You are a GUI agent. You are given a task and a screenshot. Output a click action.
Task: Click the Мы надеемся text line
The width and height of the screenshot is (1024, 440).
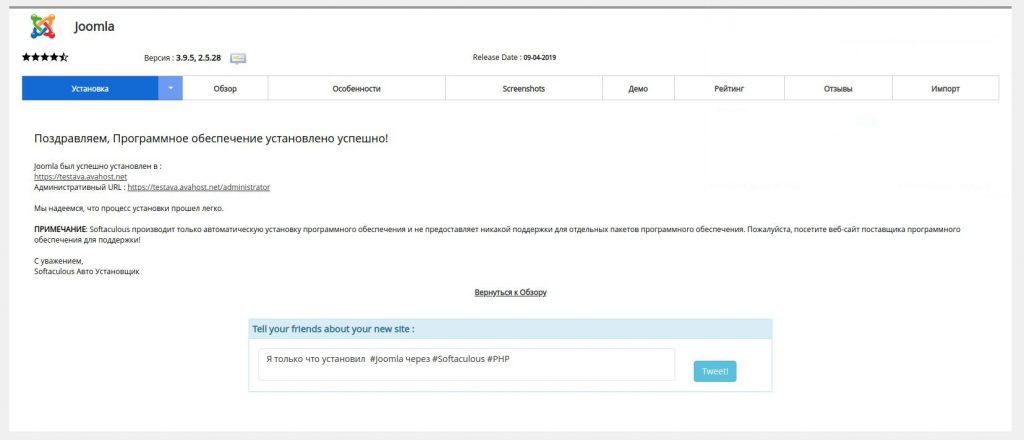[x=129, y=208]
